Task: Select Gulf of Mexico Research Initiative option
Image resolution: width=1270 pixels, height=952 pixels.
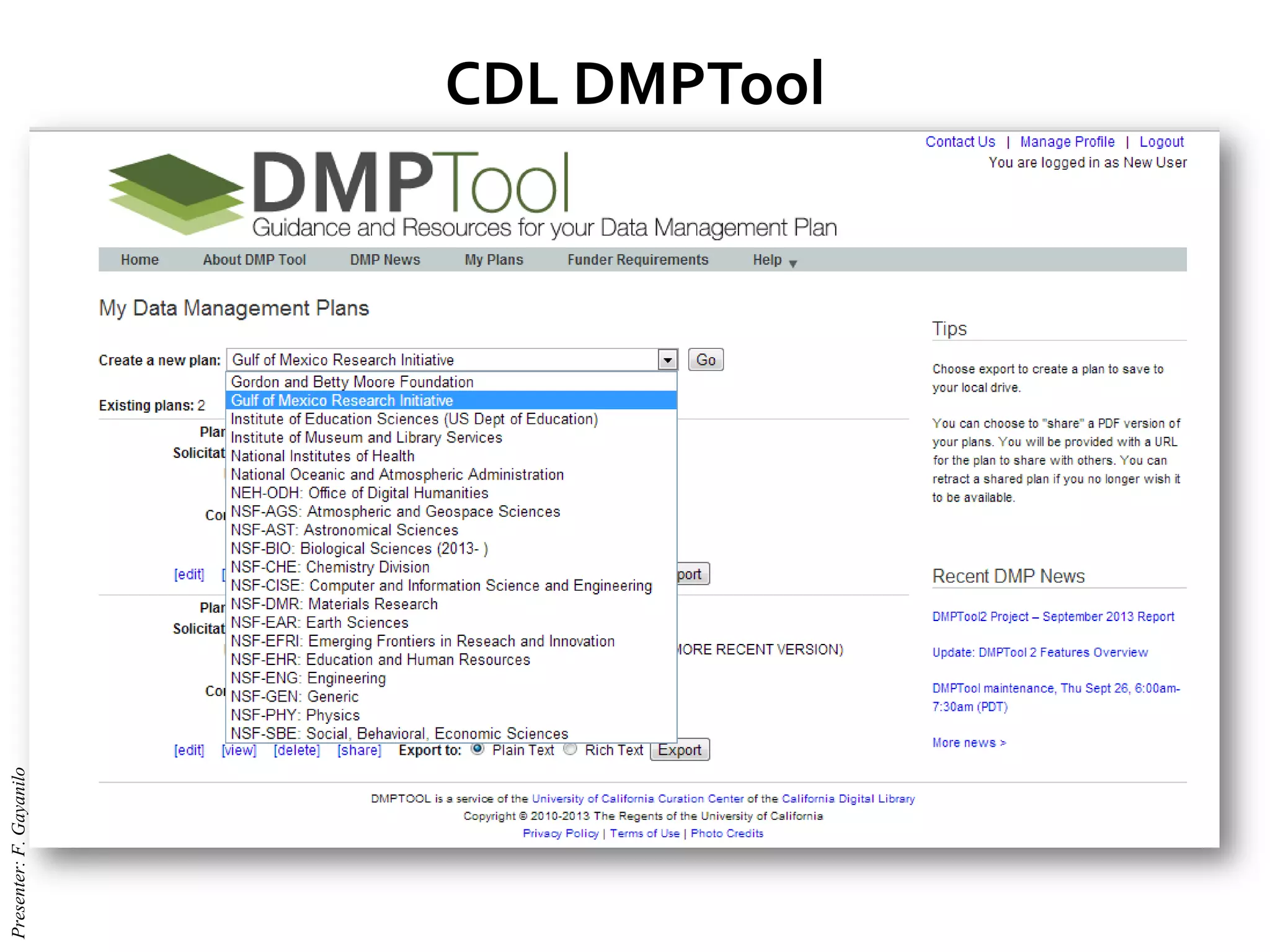Action: point(451,400)
